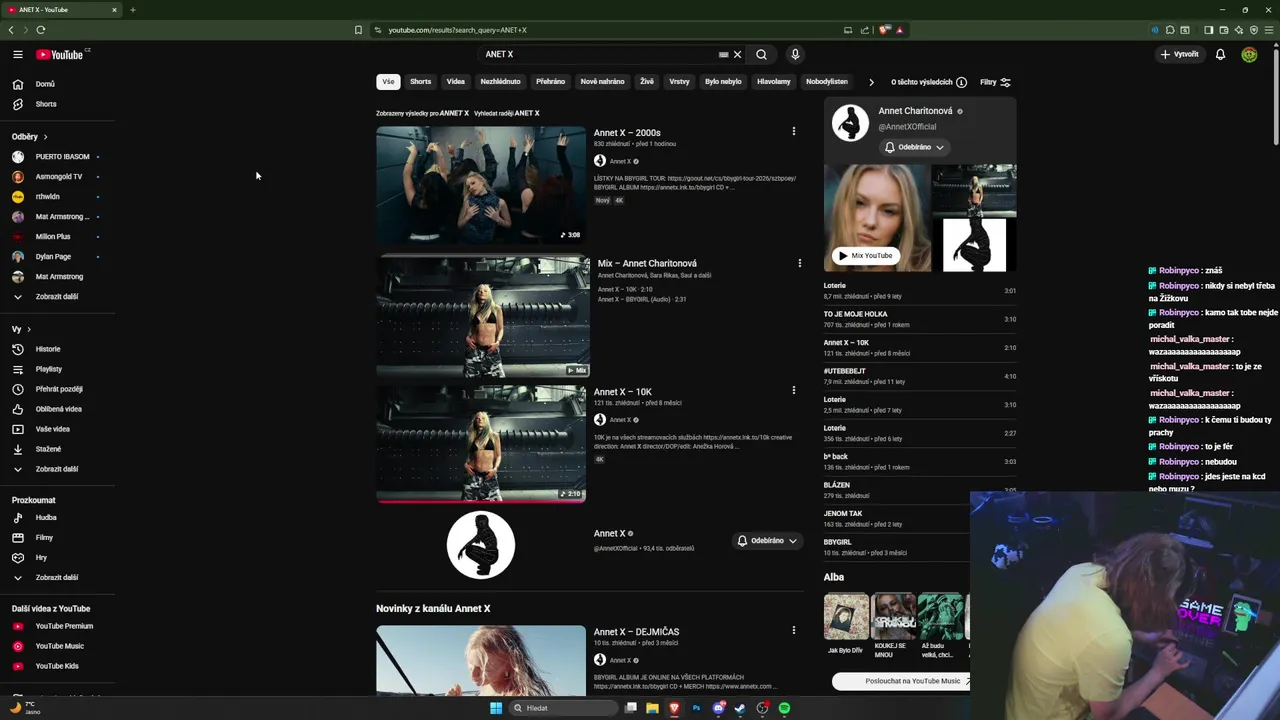Click the Annet X channel avatar
Viewport: 1280px width, 720px height.
click(x=481, y=545)
